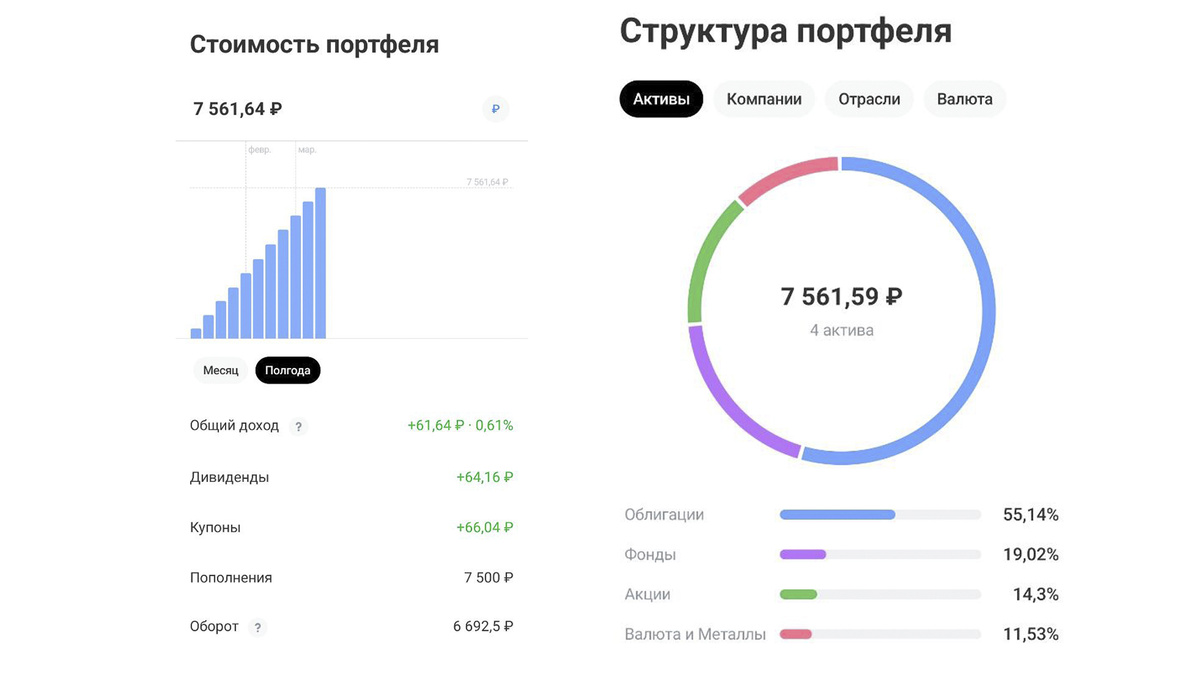The image size is (1200, 675).
Task: Open the help icon next to Оборот
Action: [257, 627]
